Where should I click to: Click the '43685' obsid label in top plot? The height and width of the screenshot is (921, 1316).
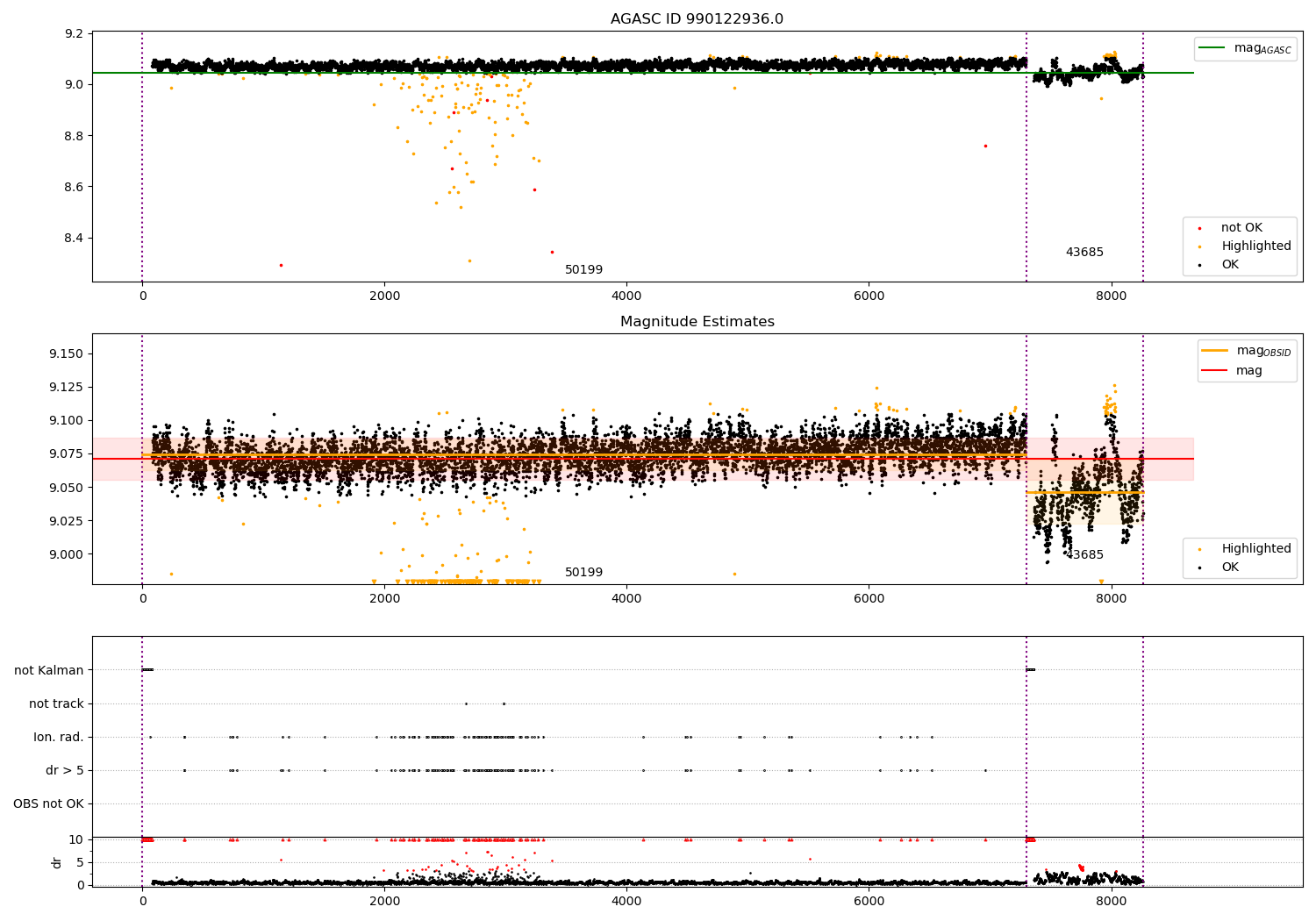(1084, 253)
